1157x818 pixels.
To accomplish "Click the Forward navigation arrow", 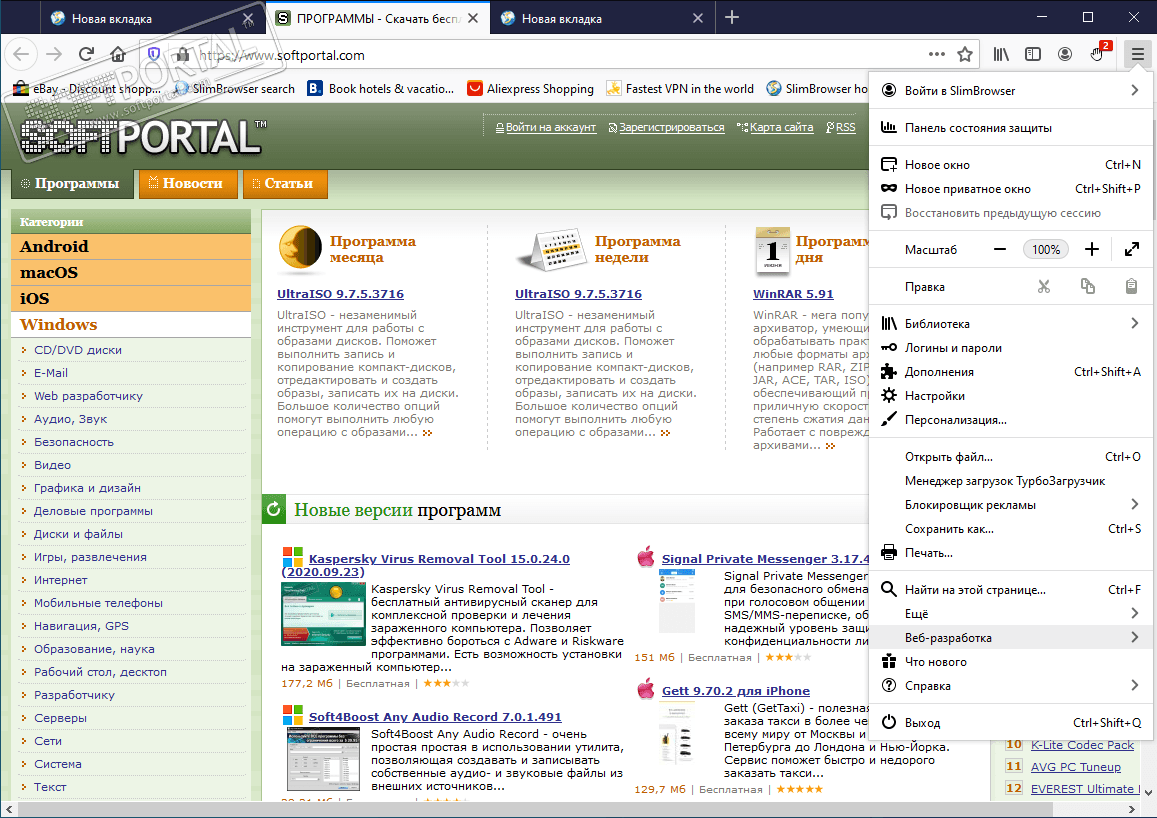I will pyautogui.click(x=54, y=54).
